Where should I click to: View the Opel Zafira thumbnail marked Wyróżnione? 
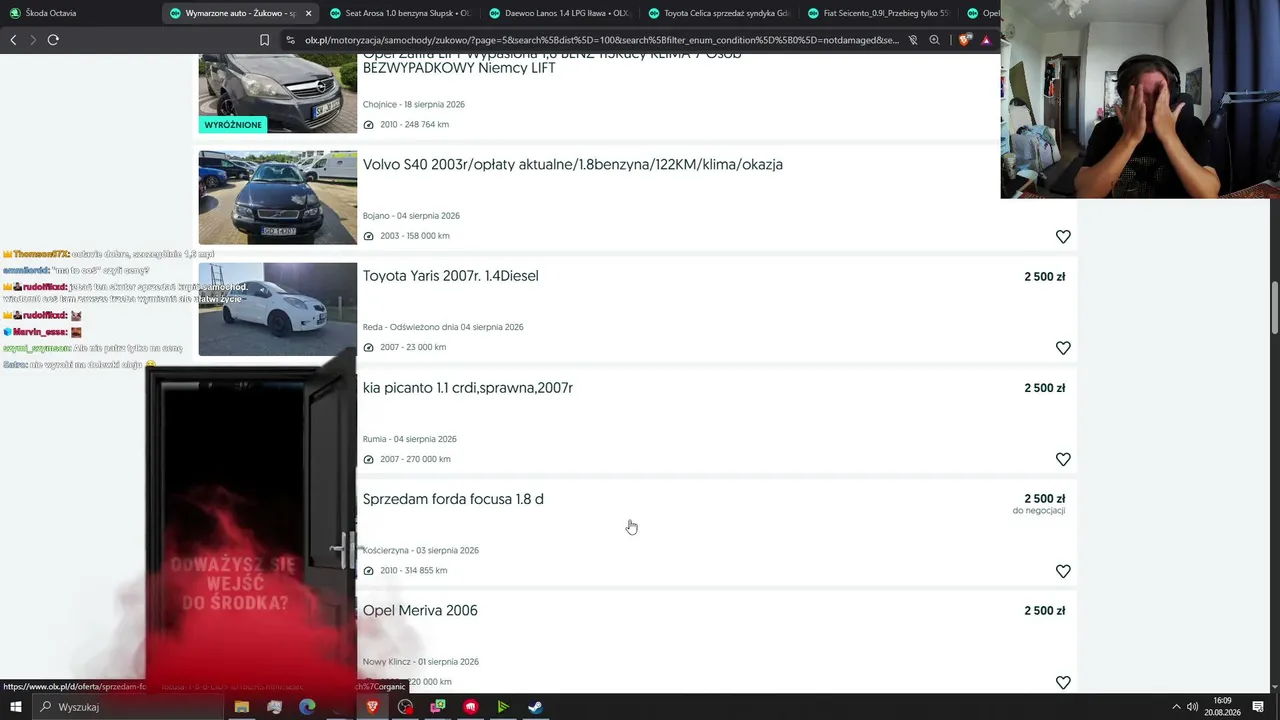pyautogui.click(x=277, y=92)
